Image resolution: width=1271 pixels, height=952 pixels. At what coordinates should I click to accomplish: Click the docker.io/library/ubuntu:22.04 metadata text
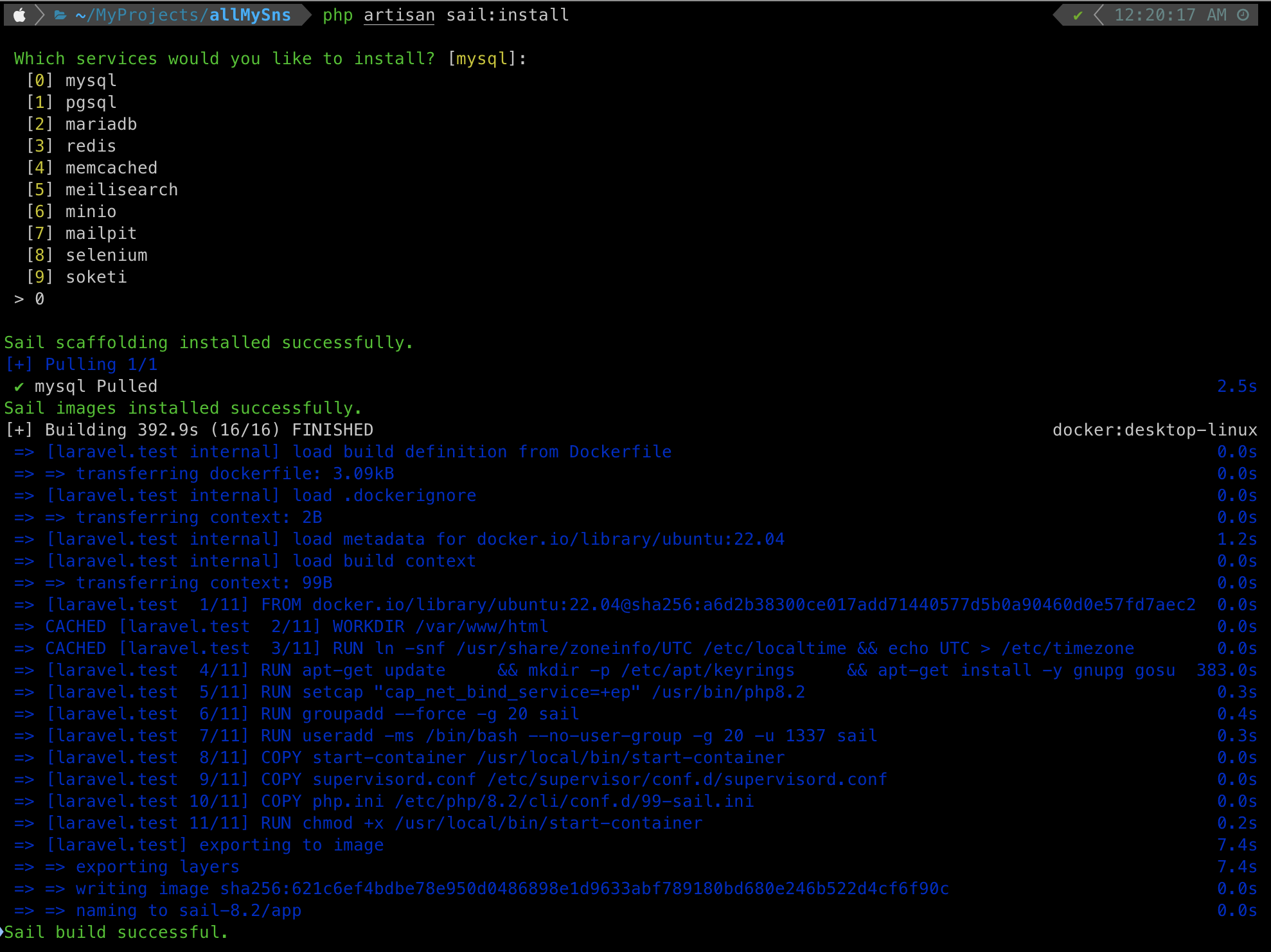pyautogui.click(x=630, y=540)
